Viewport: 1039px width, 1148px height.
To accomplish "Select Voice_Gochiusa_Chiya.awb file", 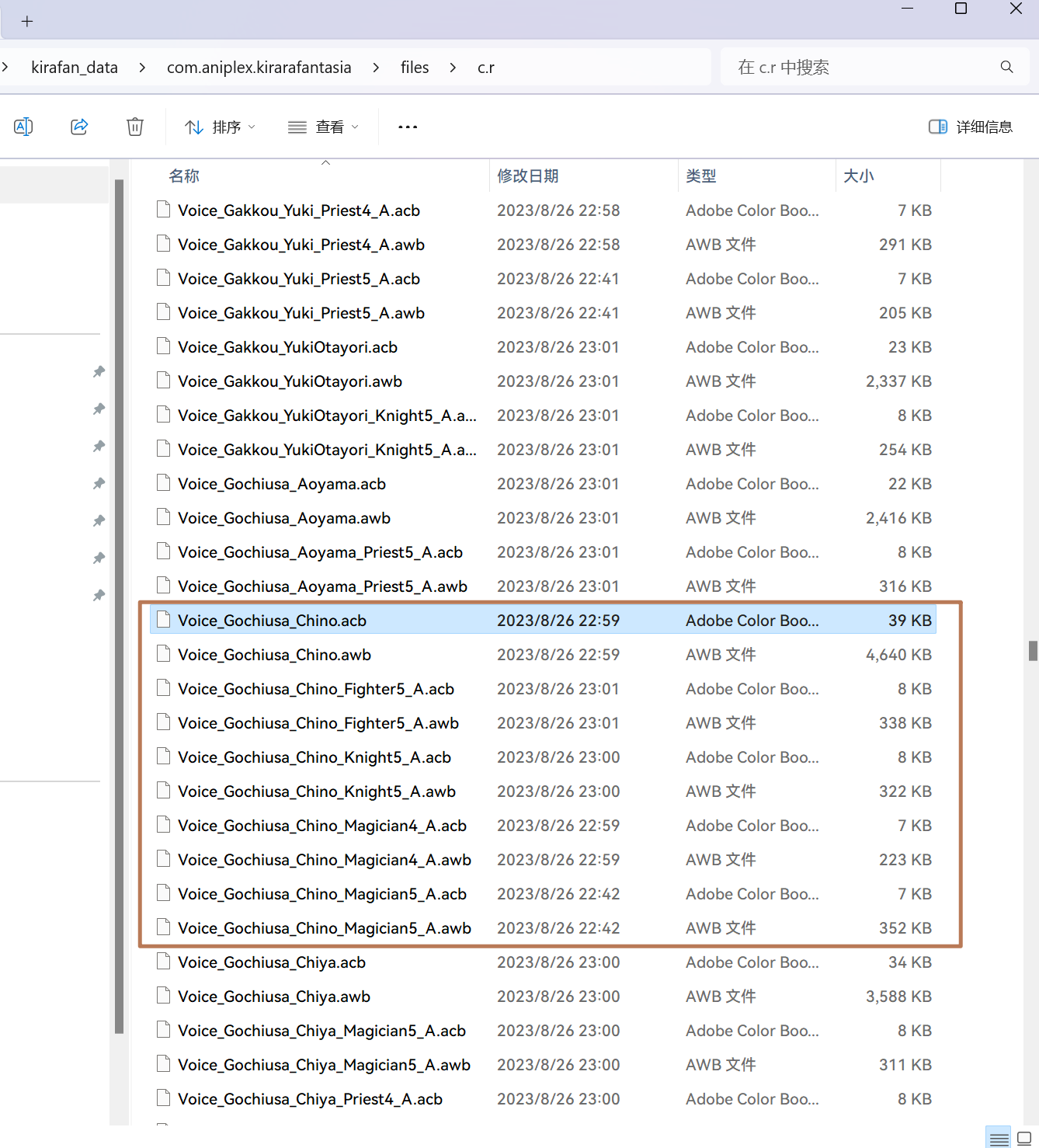I will (543, 997).
